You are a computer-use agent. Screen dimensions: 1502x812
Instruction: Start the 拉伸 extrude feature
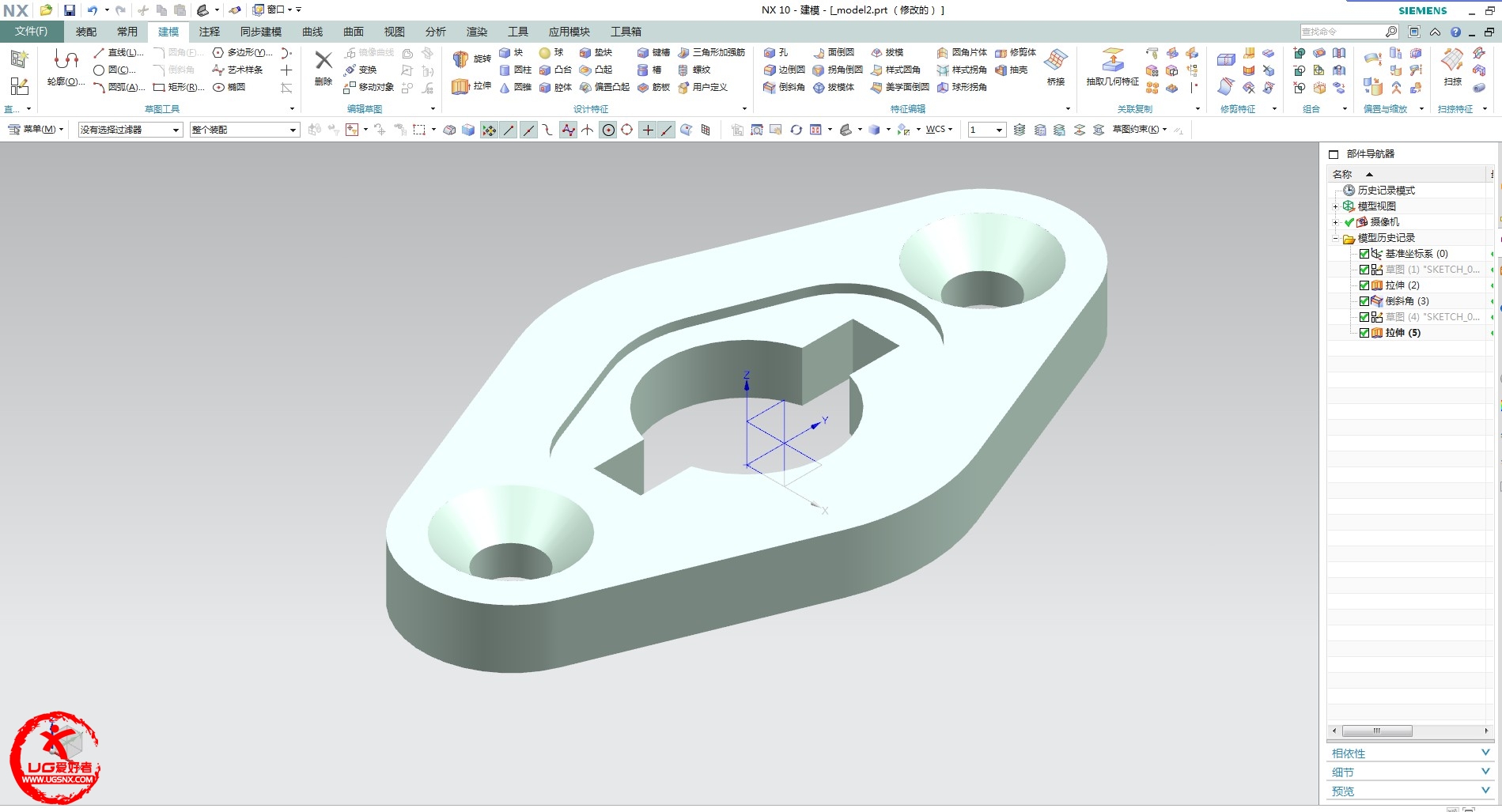pyautogui.click(x=472, y=85)
